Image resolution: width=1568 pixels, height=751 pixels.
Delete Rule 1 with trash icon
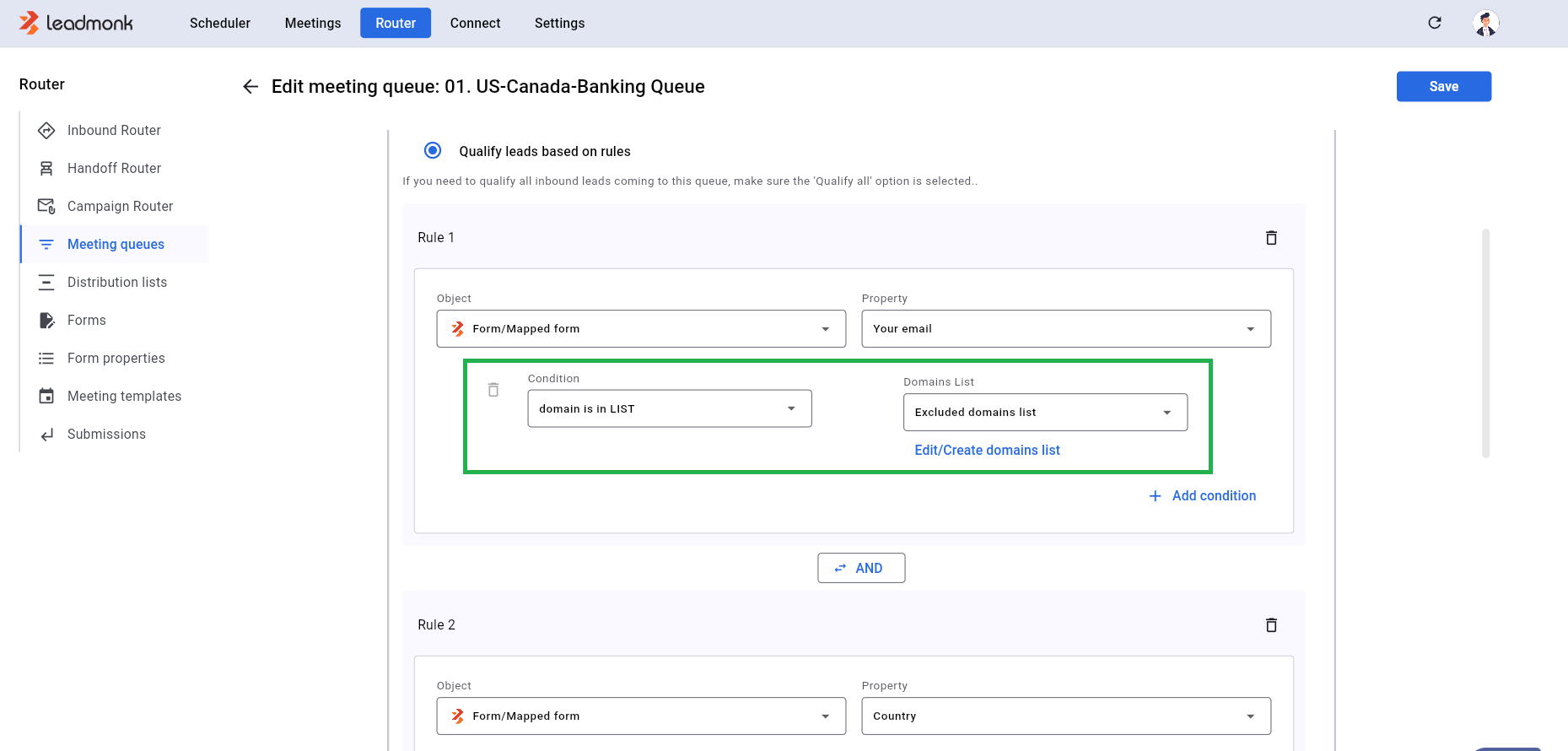(1271, 238)
